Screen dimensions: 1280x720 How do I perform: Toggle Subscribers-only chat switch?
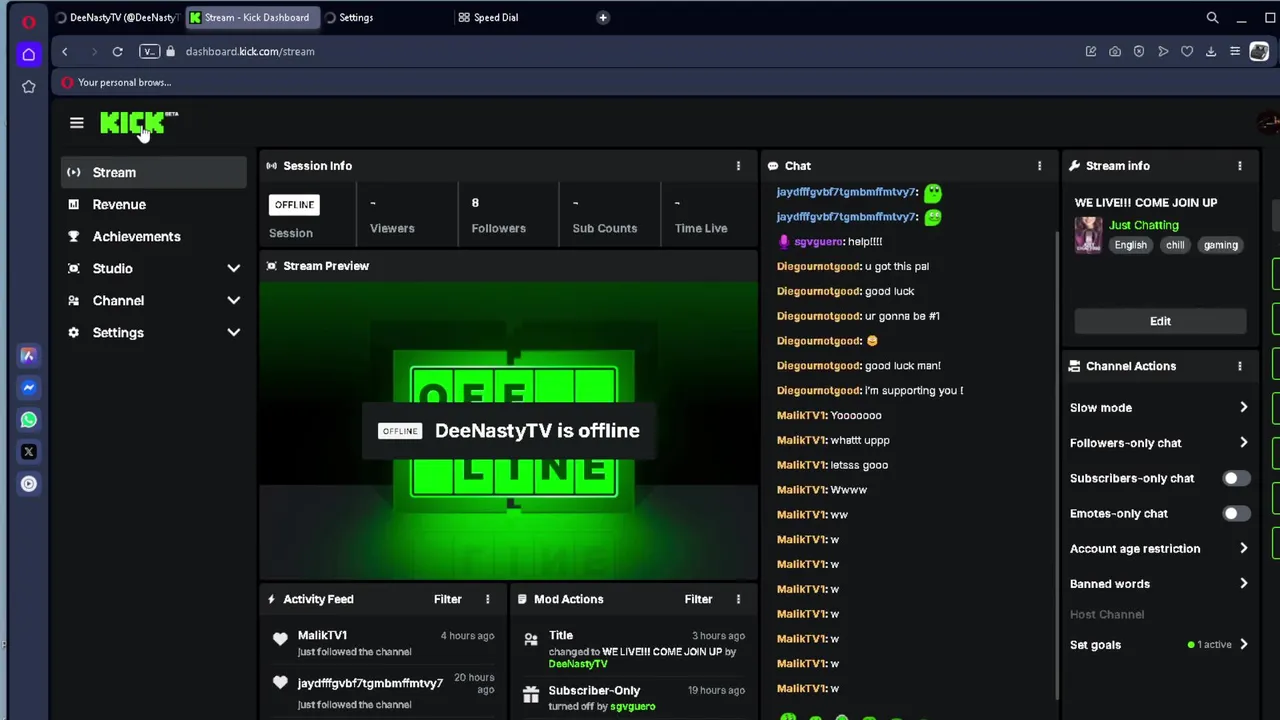(x=1236, y=478)
